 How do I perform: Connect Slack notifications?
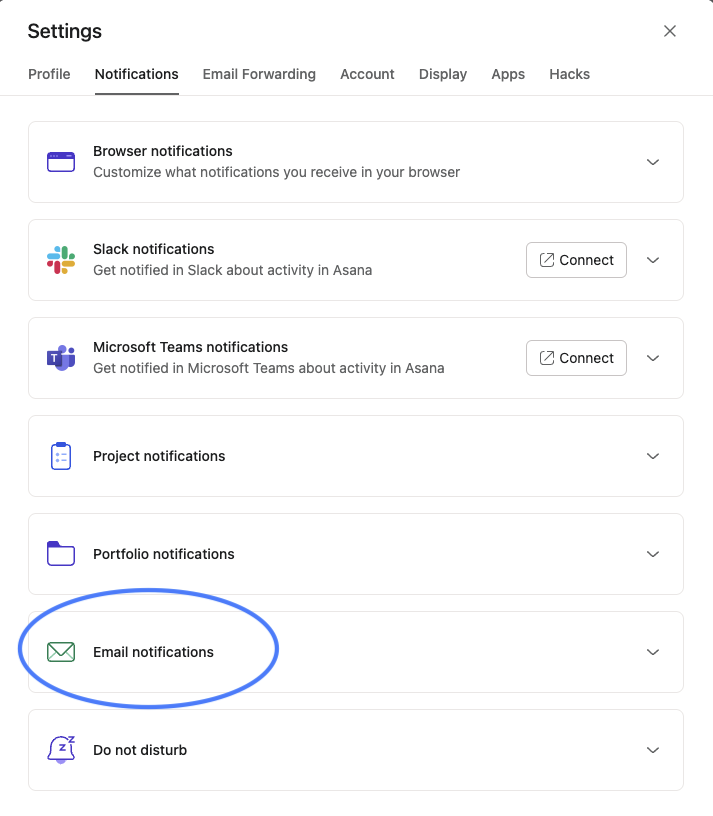(576, 260)
